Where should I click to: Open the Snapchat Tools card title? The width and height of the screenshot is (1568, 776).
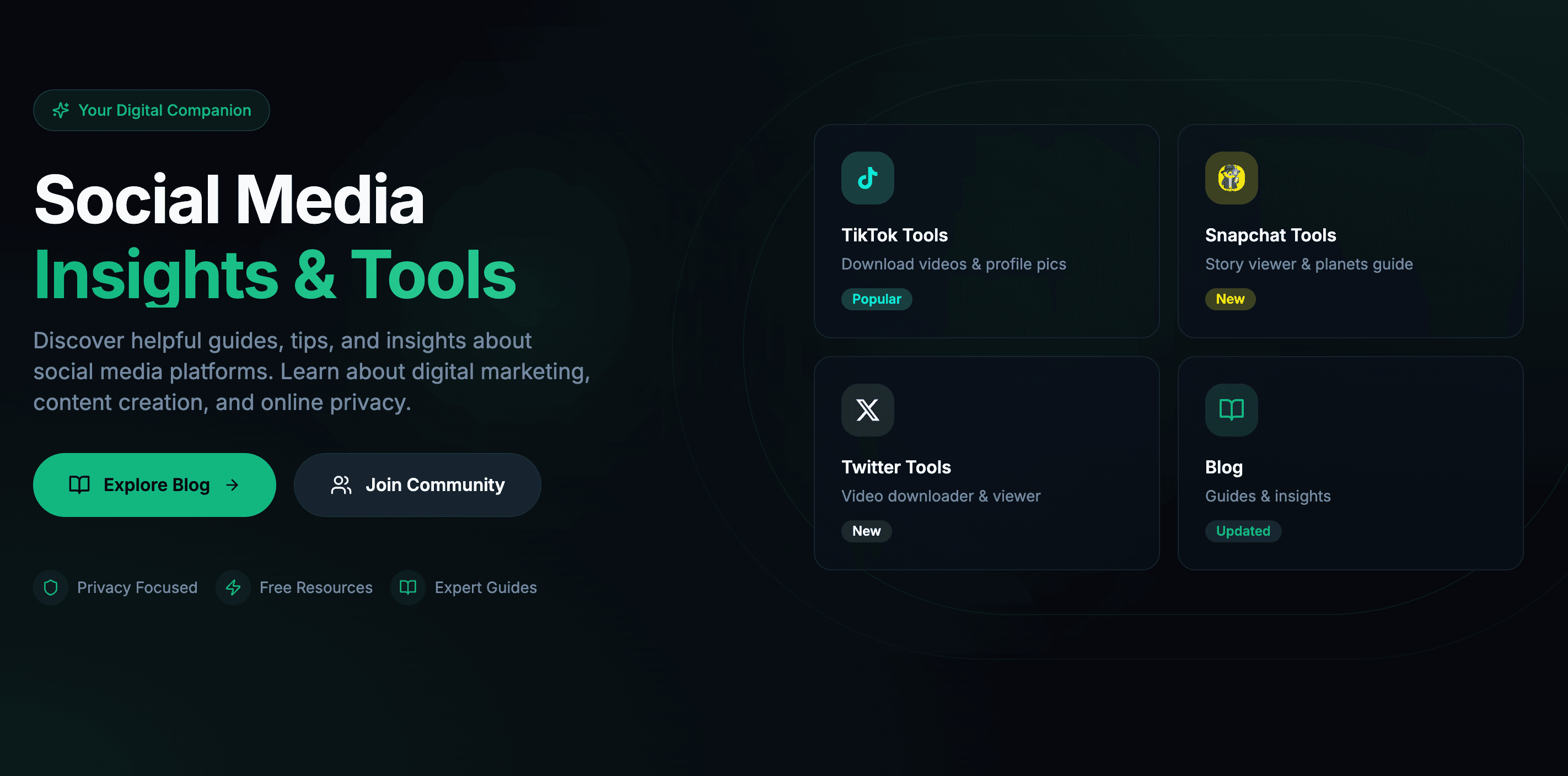(x=1270, y=235)
